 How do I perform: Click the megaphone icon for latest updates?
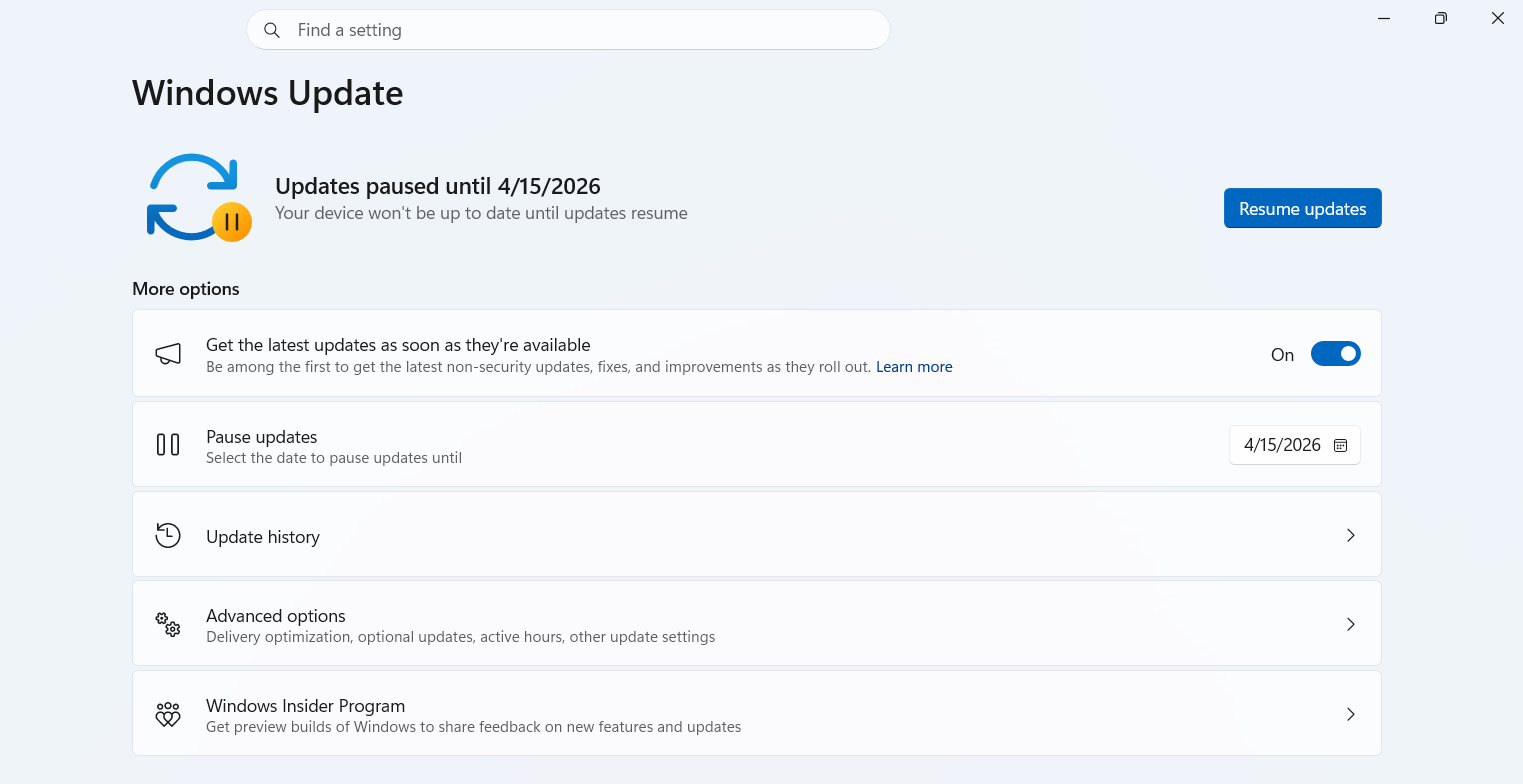pyautogui.click(x=168, y=354)
